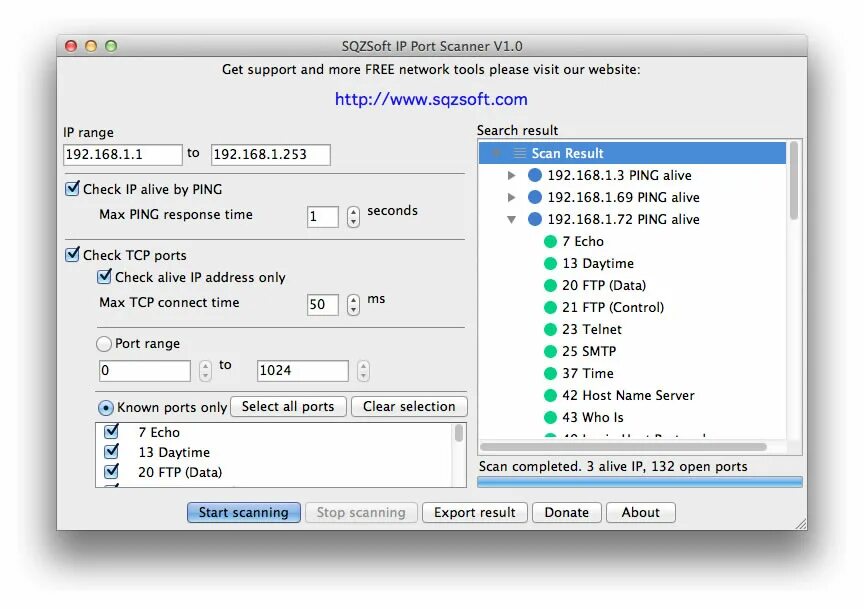Click the known ports list scrollbar
Screen dimensions: 864x609
pyautogui.click(x=458, y=433)
